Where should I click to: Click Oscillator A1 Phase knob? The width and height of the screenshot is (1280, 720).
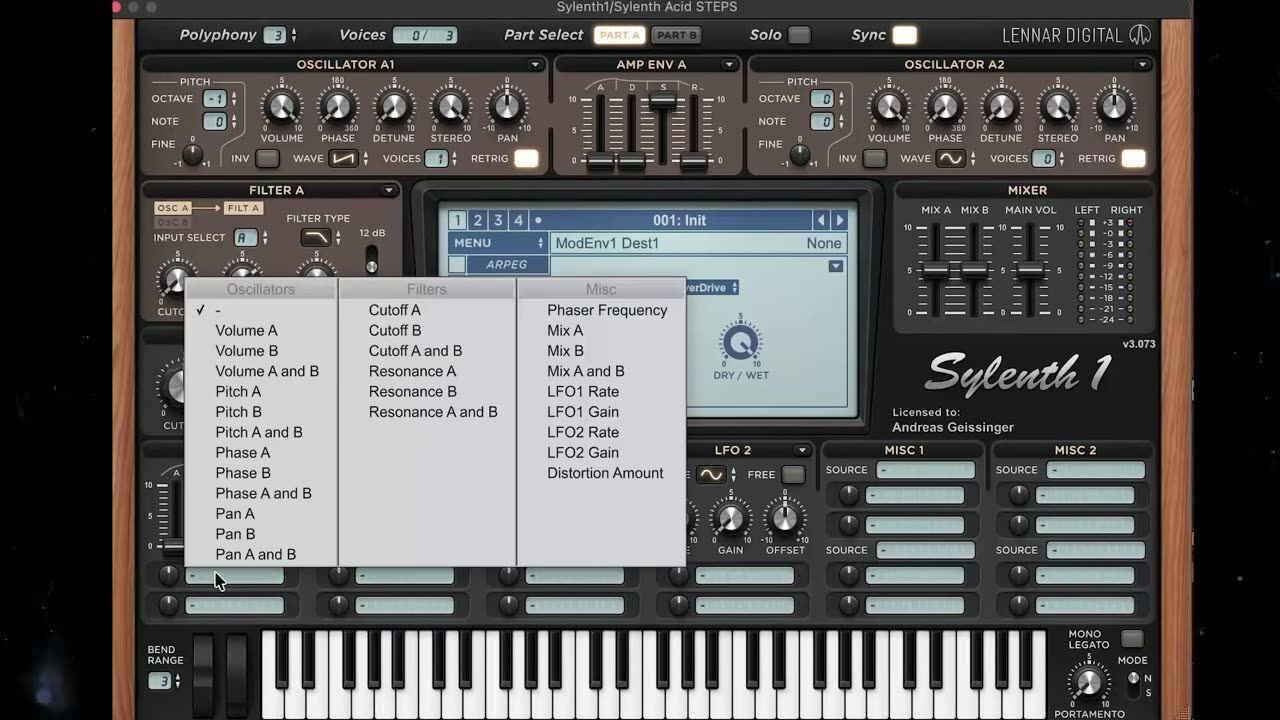338,106
